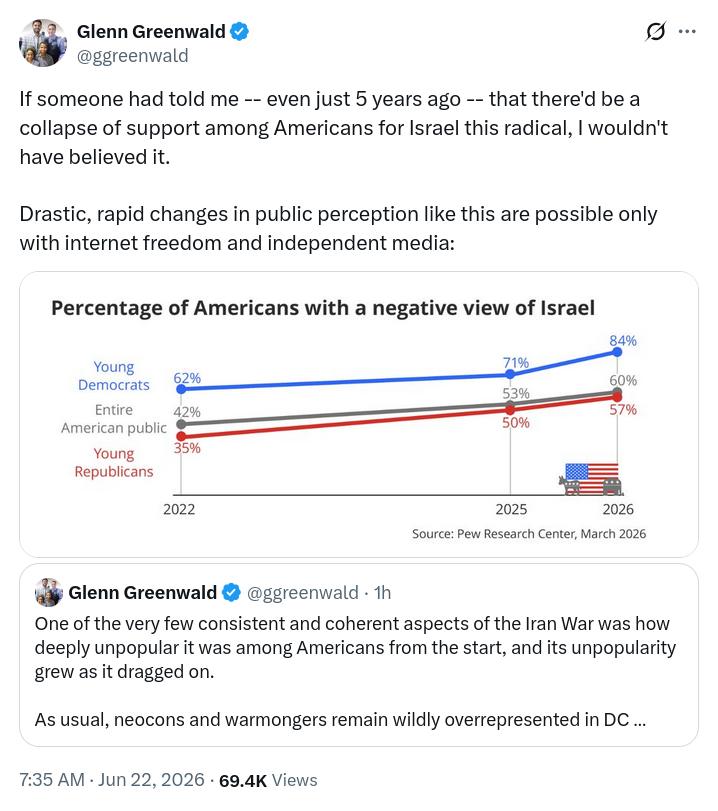Open the @ggreenwald handle link
This screenshot has height=811, width=718.
pos(132,55)
